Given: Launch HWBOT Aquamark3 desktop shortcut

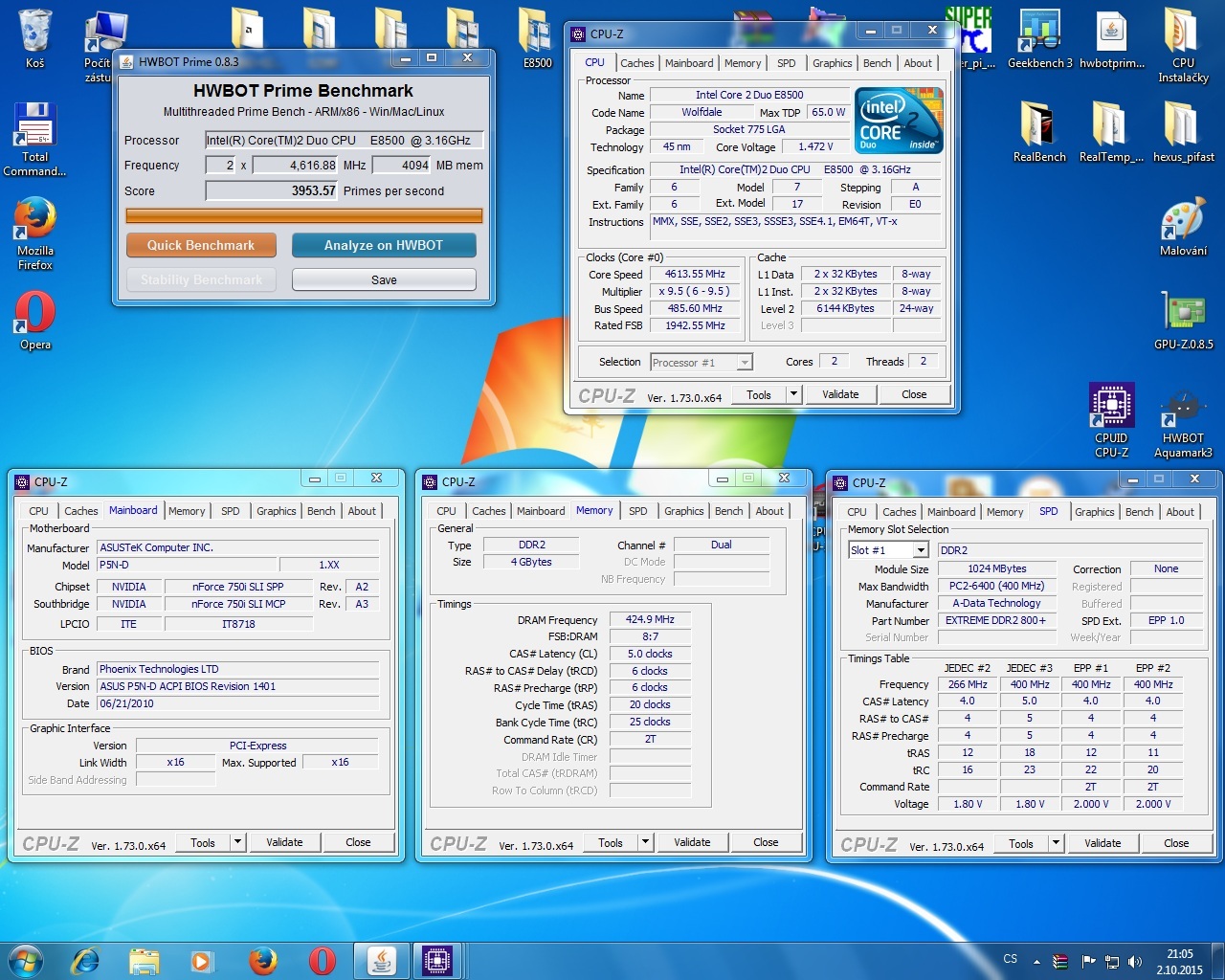Looking at the screenshot, I should click(1183, 420).
